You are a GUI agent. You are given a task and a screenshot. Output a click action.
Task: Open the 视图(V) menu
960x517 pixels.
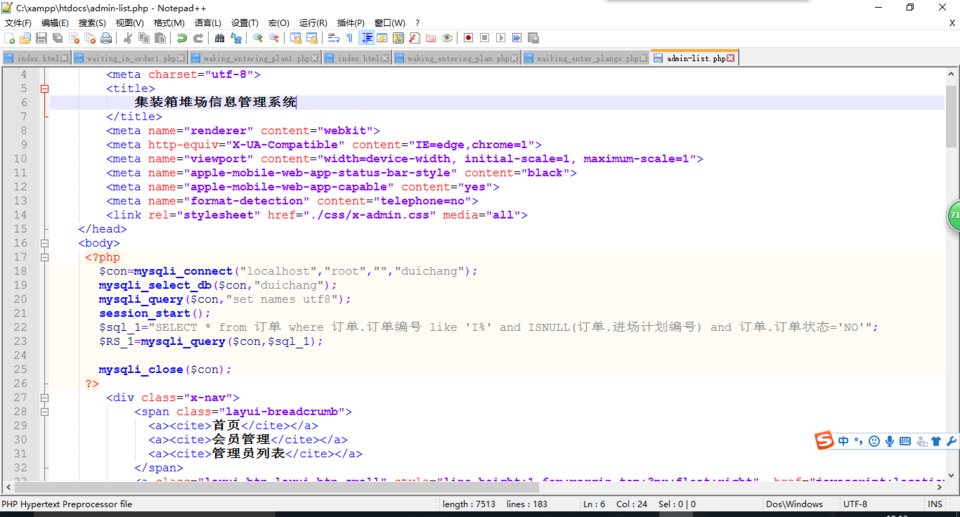(129, 23)
